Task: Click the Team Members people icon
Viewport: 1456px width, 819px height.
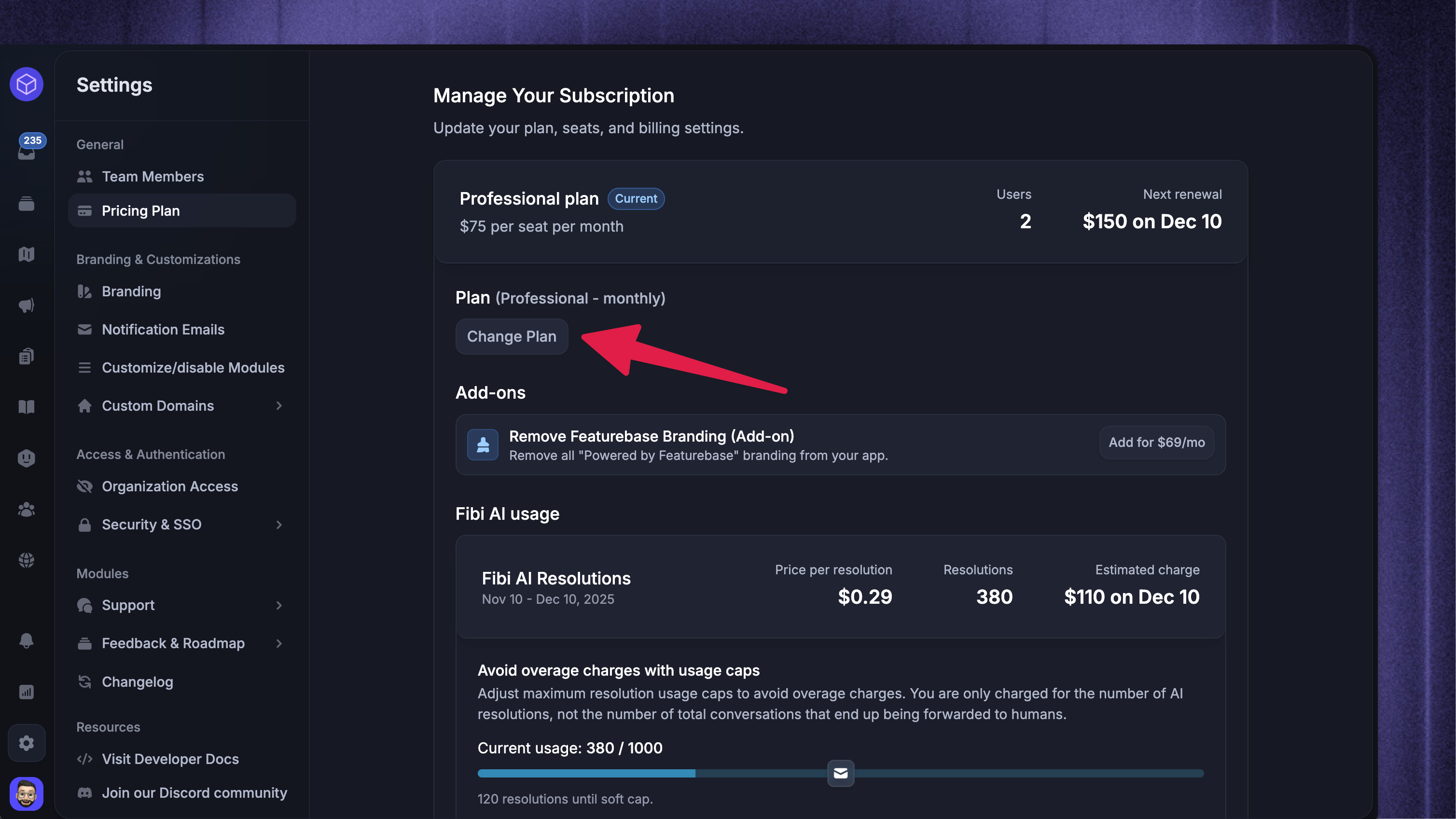Action: pos(84,176)
